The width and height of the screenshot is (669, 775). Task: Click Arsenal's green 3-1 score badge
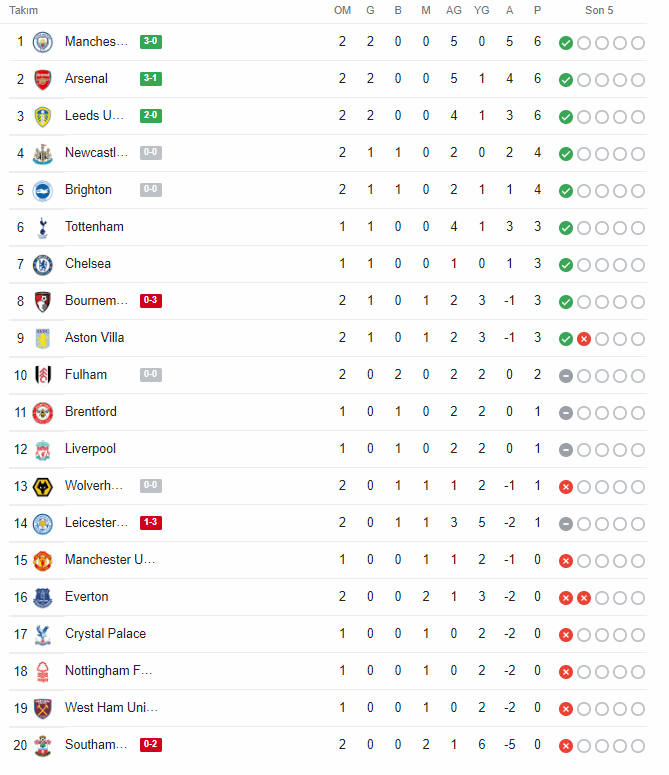coord(151,78)
